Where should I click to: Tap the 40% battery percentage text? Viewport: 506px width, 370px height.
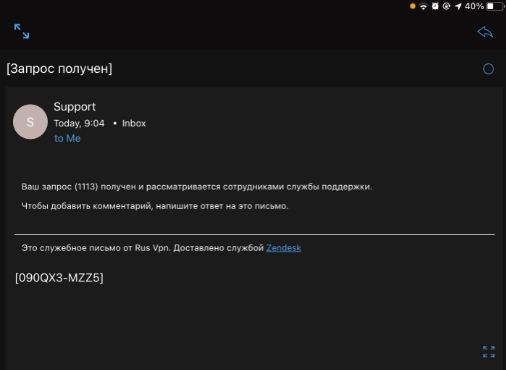[474, 6]
